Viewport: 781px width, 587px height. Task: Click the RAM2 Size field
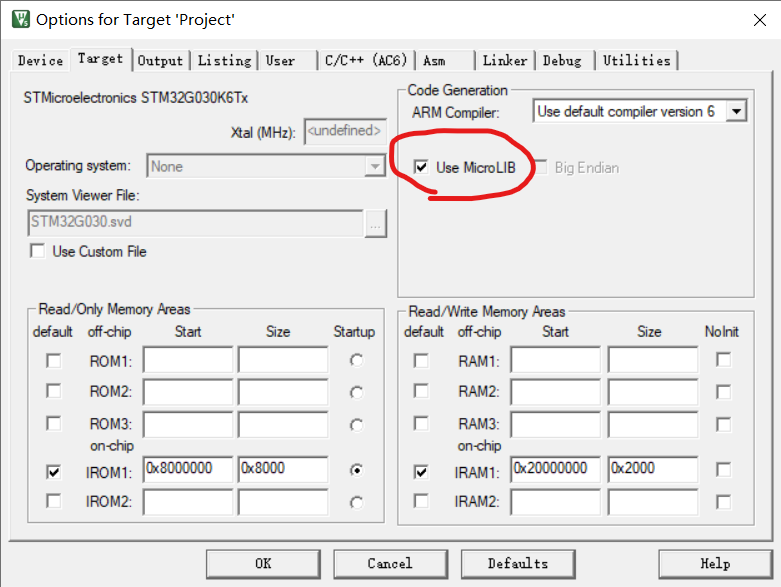tap(652, 391)
